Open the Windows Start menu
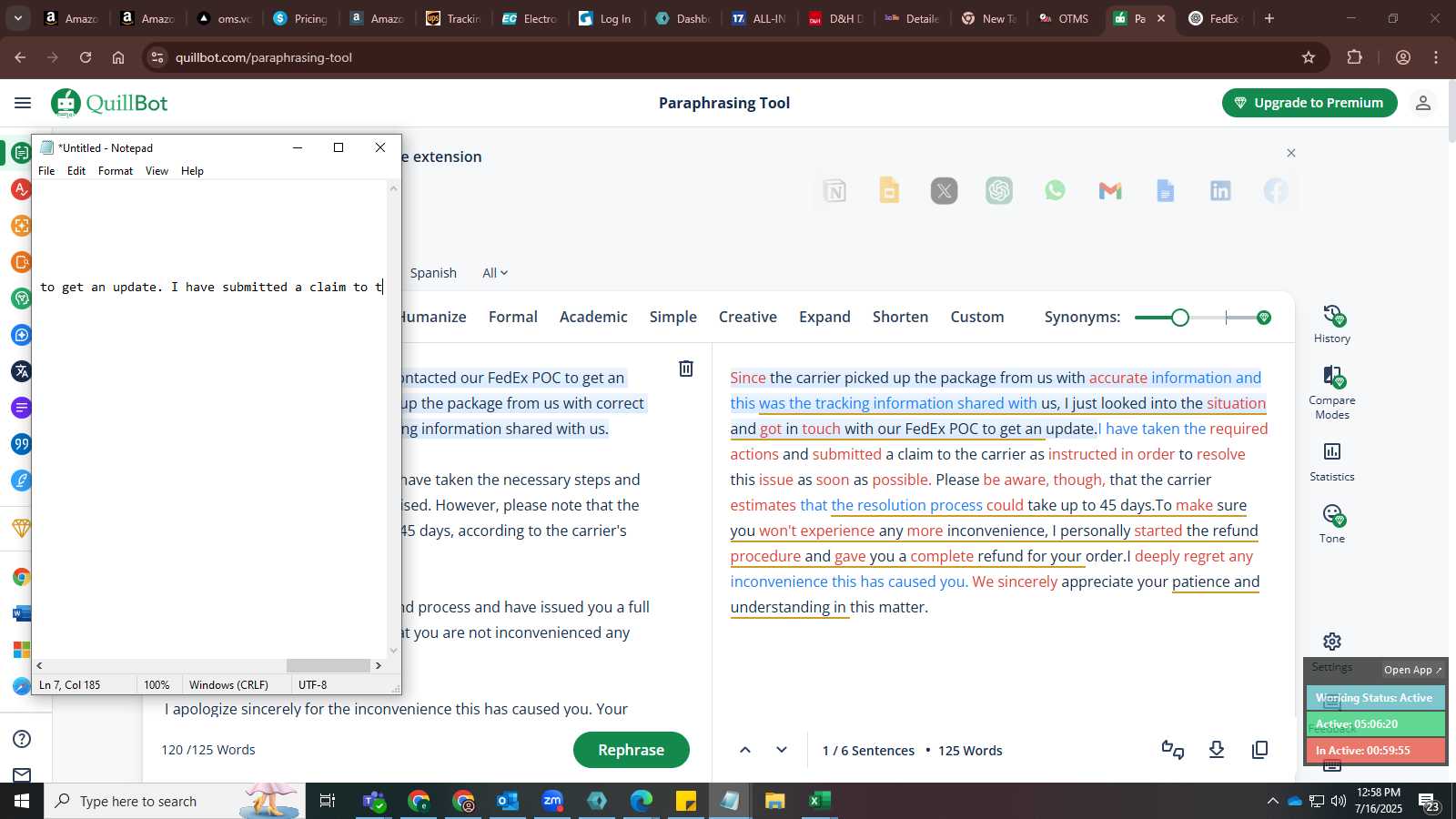This screenshot has height=819, width=1456. (x=22, y=801)
